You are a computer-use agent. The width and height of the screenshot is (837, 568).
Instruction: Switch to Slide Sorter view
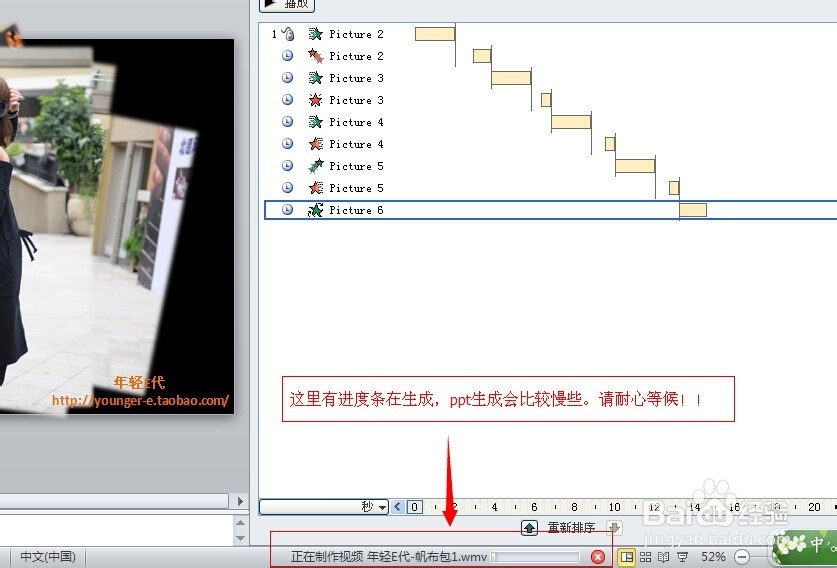click(645, 557)
